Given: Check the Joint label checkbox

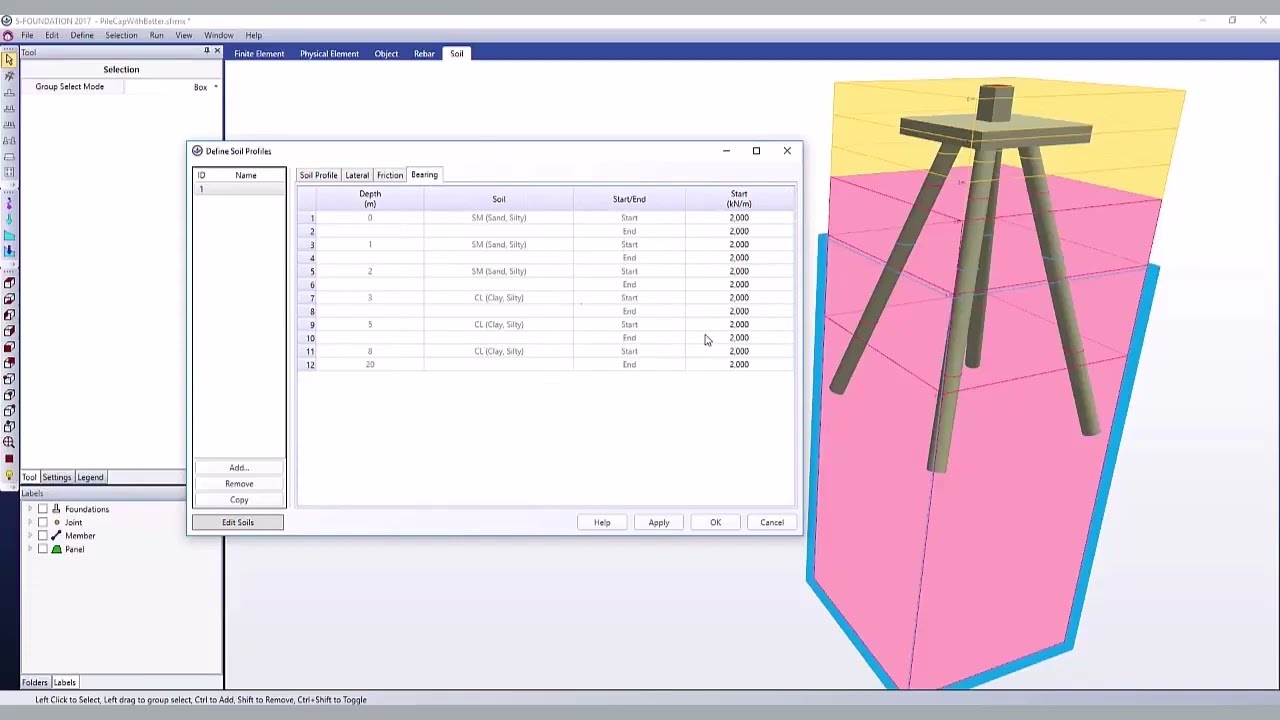Looking at the screenshot, I should [42, 522].
